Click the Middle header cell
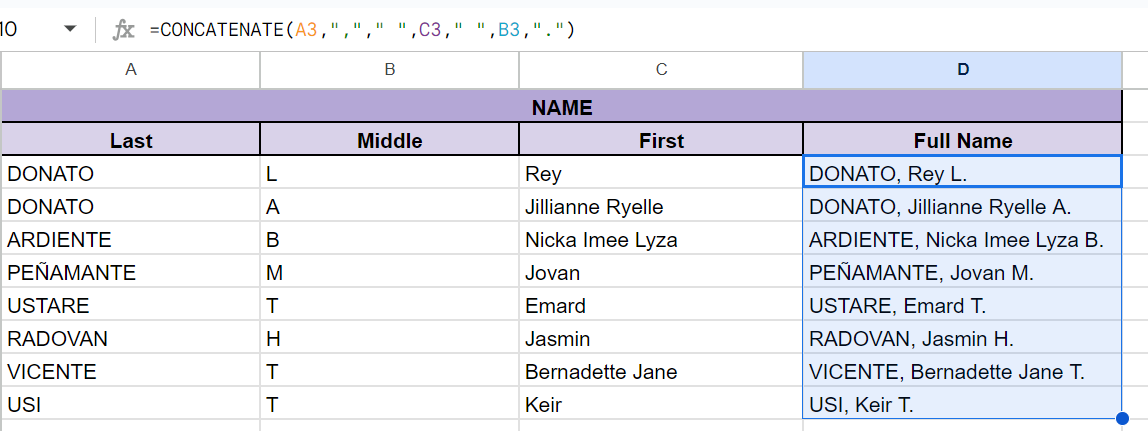This screenshot has width=1148, height=431. [x=390, y=140]
